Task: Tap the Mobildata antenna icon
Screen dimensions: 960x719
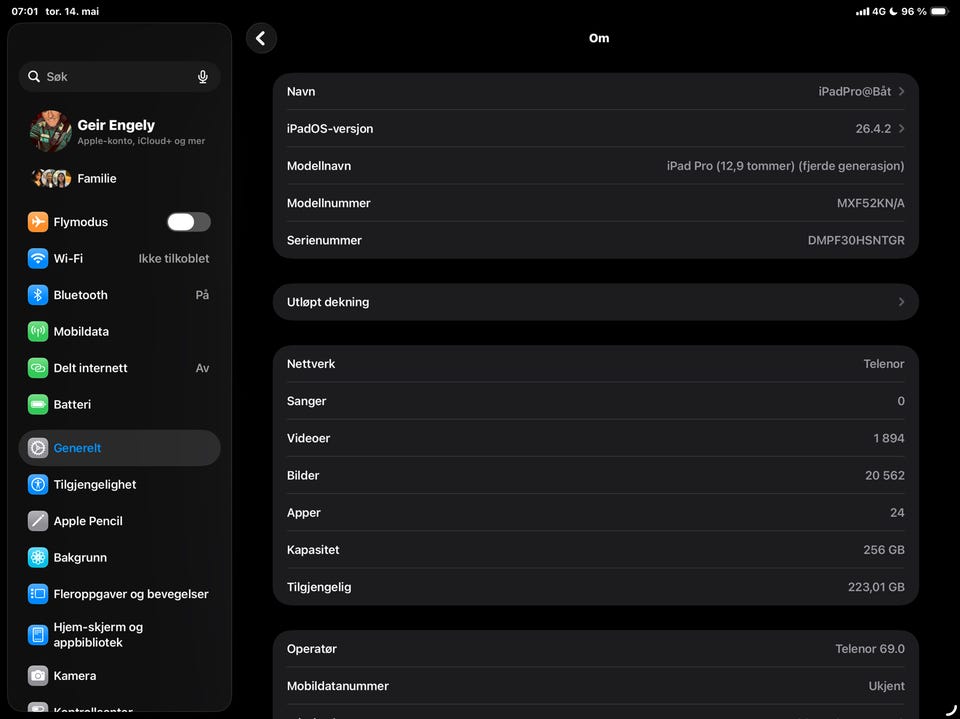Action: click(x=38, y=331)
